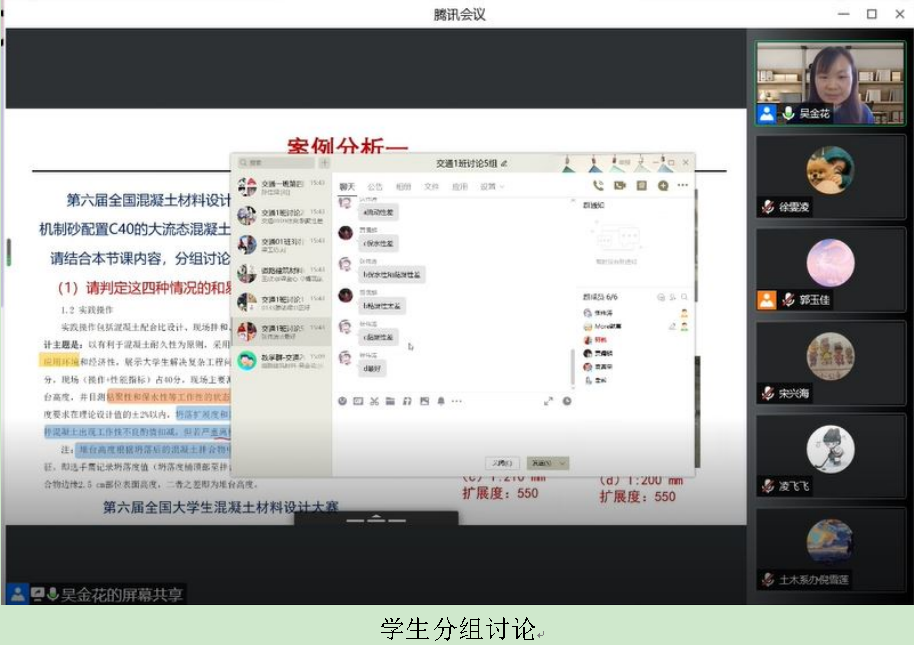The width and height of the screenshot is (914, 645).
Task: Click the scissors screenshot tool icon
Action: click(x=375, y=401)
